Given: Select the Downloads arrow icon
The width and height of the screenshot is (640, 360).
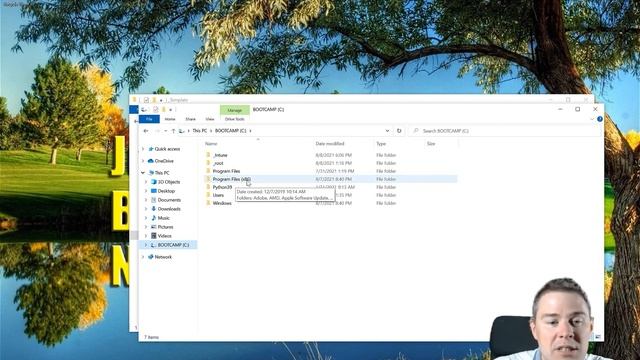Looking at the screenshot, I should (154, 209).
